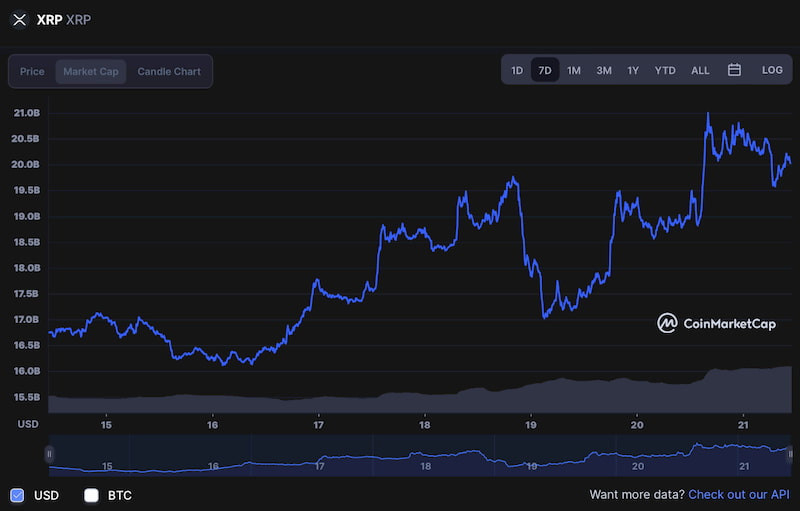Select the 1D time range
The height and width of the screenshot is (511, 800).
pyautogui.click(x=517, y=70)
